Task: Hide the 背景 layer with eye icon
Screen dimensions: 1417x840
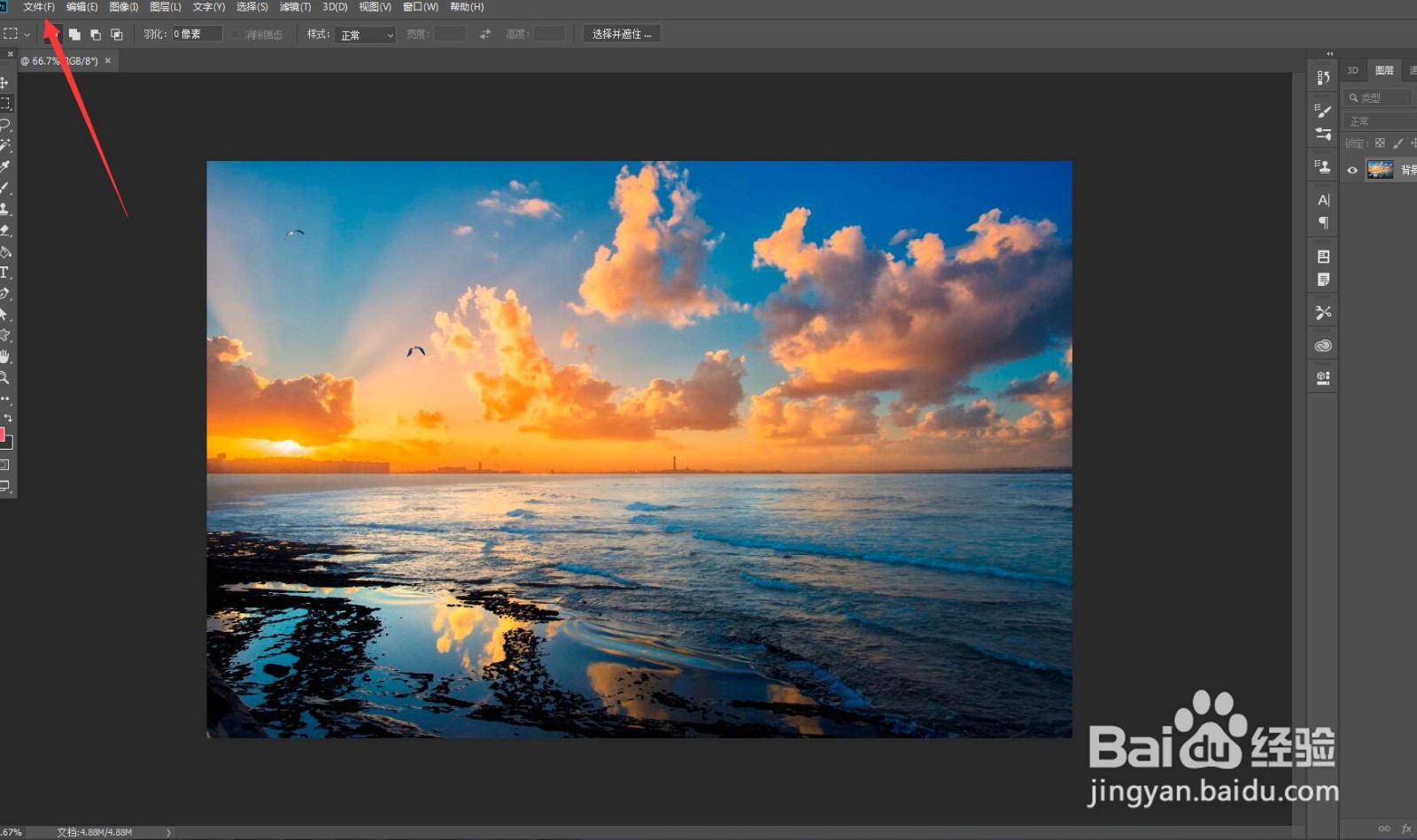Action: pos(1352,170)
